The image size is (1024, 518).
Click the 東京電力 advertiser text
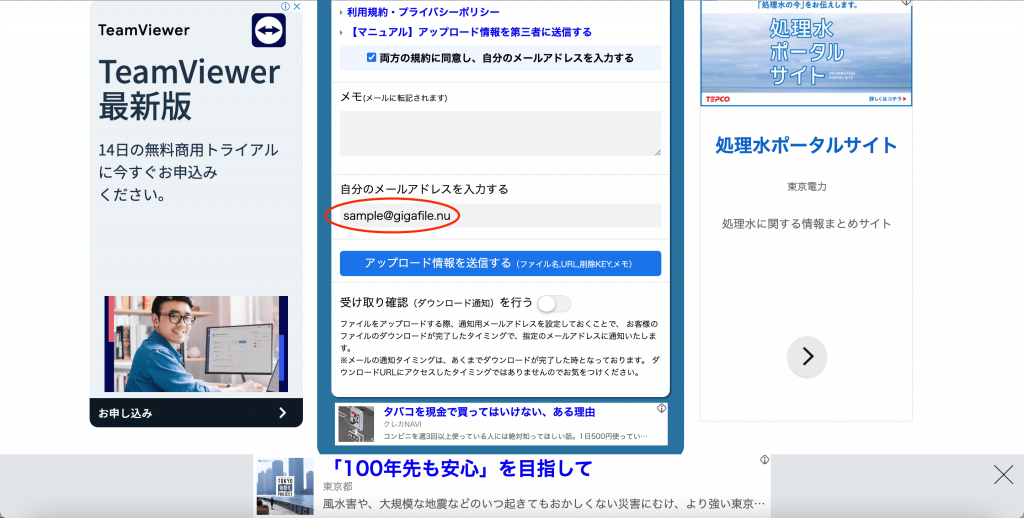pos(807,187)
